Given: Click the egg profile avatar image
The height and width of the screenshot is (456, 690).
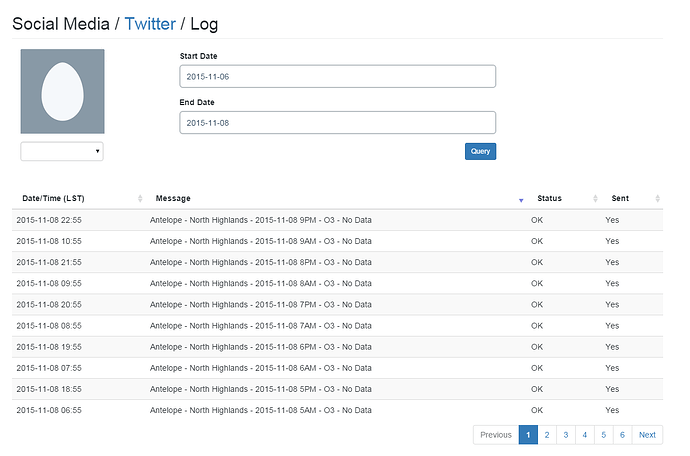Looking at the screenshot, I should tap(62, 91).
